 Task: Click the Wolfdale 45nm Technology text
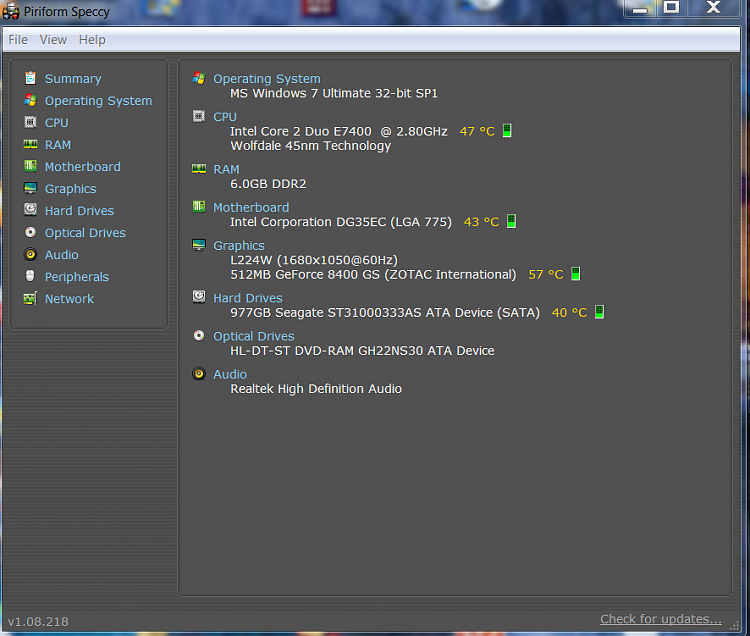[x=310, y=145]
